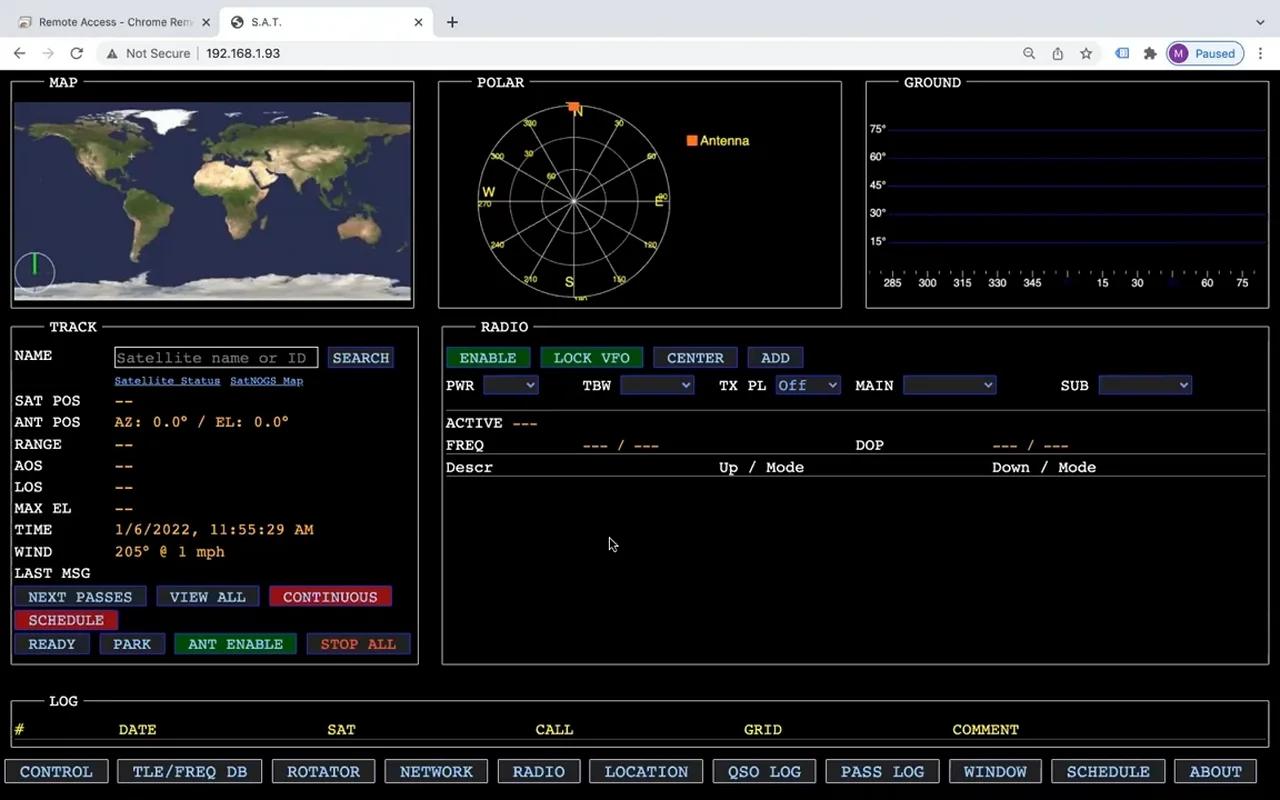
Task: Switch to the TLE/FREQ DB view
Action: click(189, 771)
